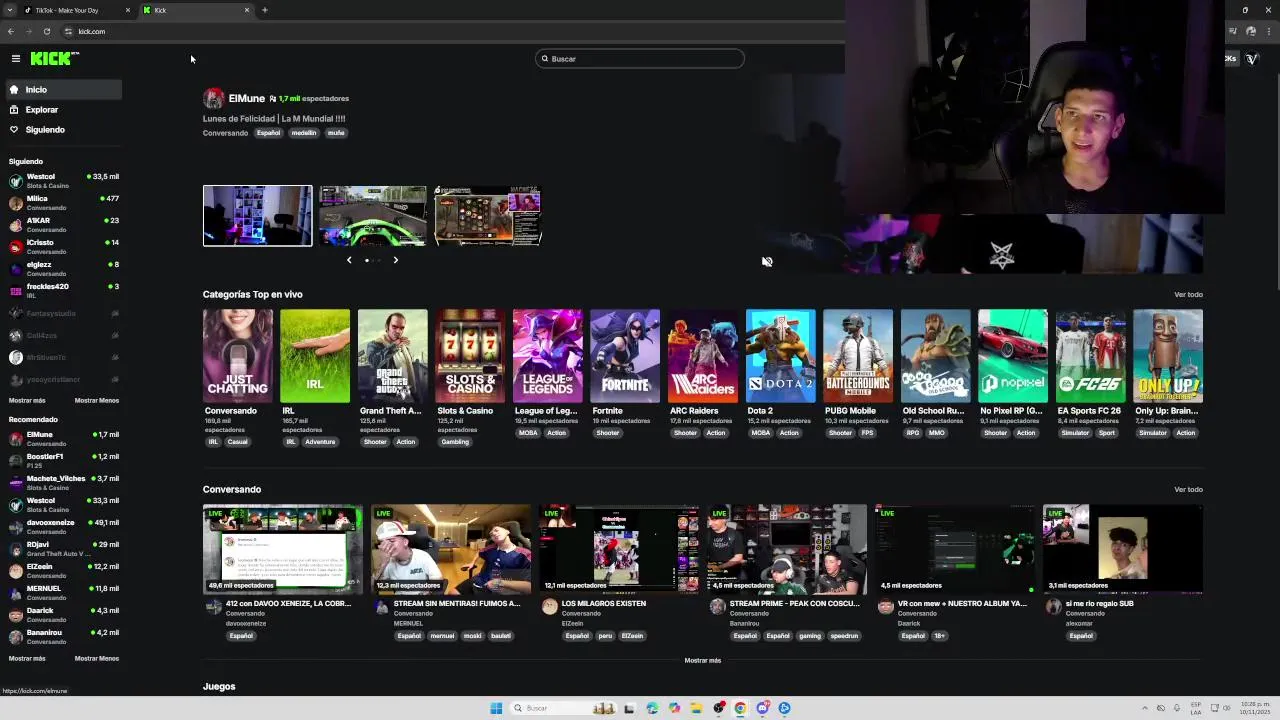Image resolution: width=1280 pixels, height=720 pixels.
Task: Go to Inicio in sidebar
Action: (62, 90)
